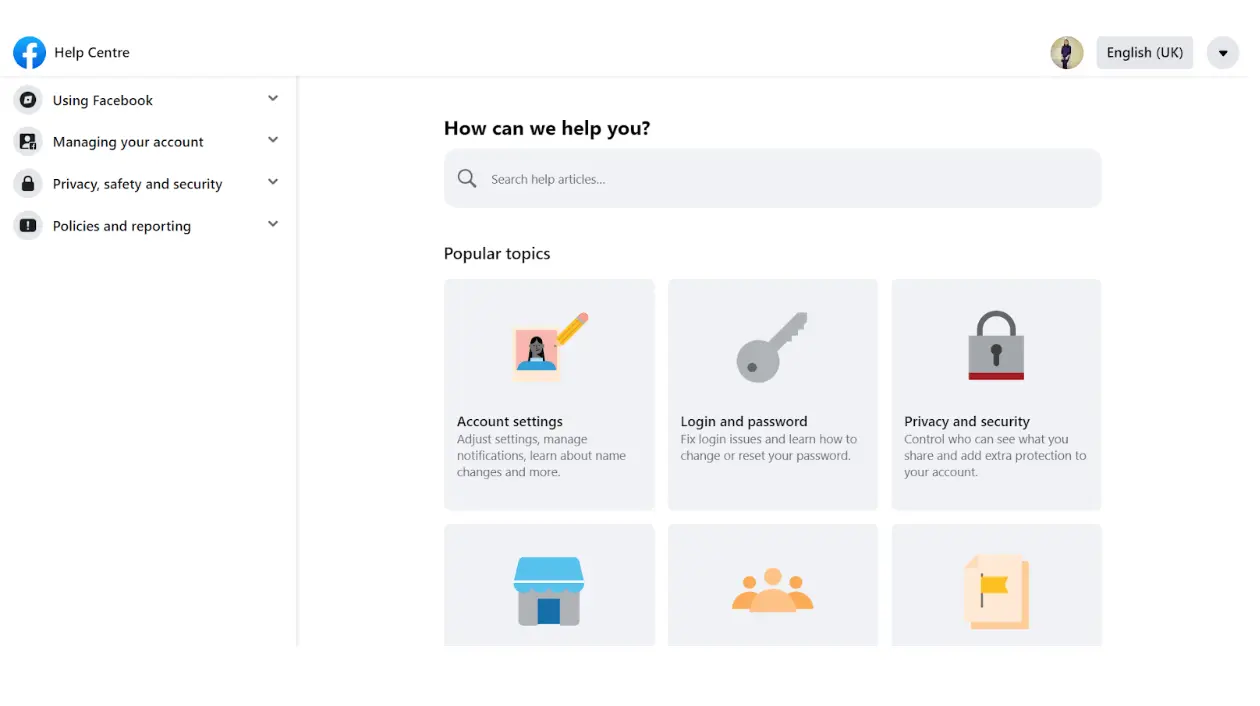Select the padlock icon for Privacy, safety and security
This screenshot has width=1260, height=706.
click(26, 183)
